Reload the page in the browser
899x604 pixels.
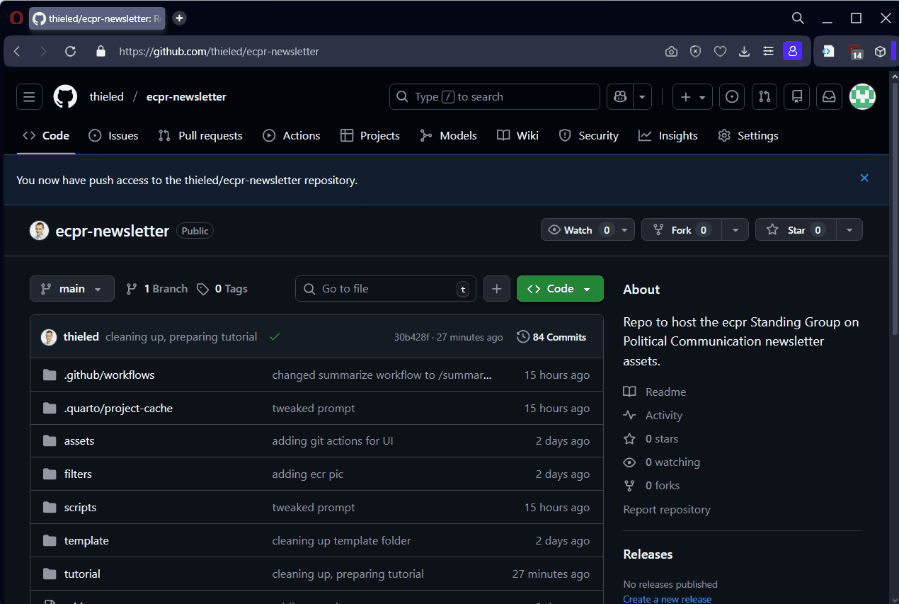coord(70,51)
